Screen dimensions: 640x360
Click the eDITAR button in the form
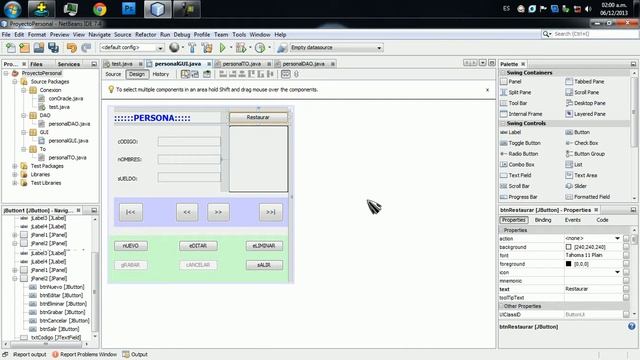click(198, 246)
